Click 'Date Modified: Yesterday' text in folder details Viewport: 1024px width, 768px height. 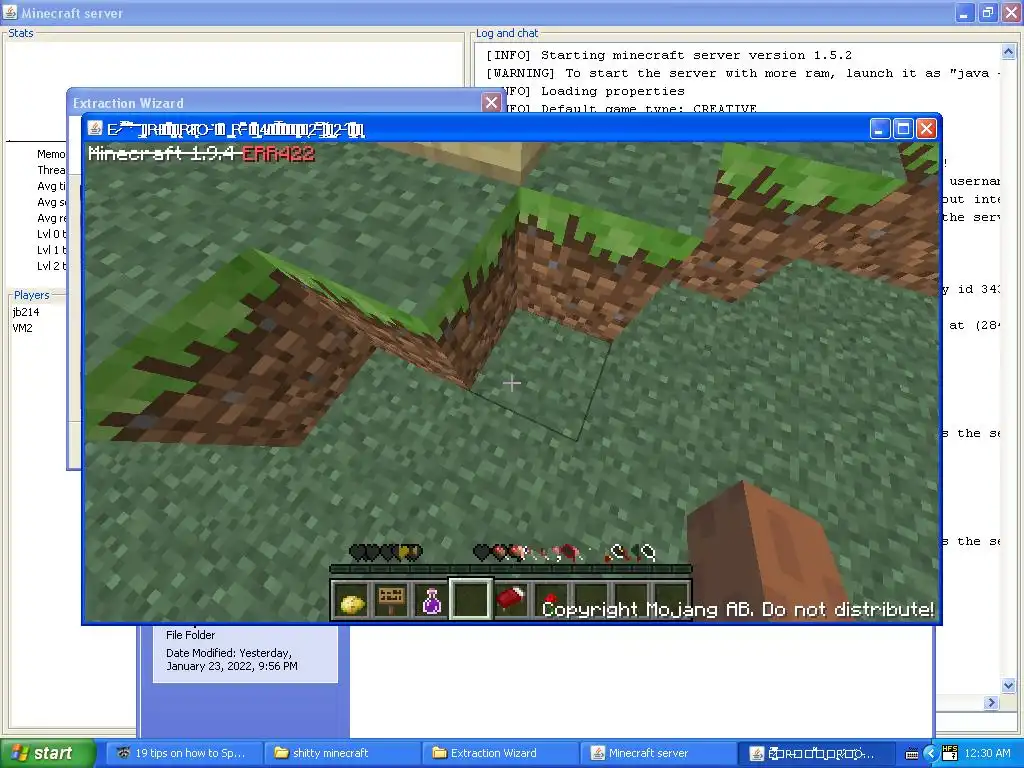tap(232, 660)
